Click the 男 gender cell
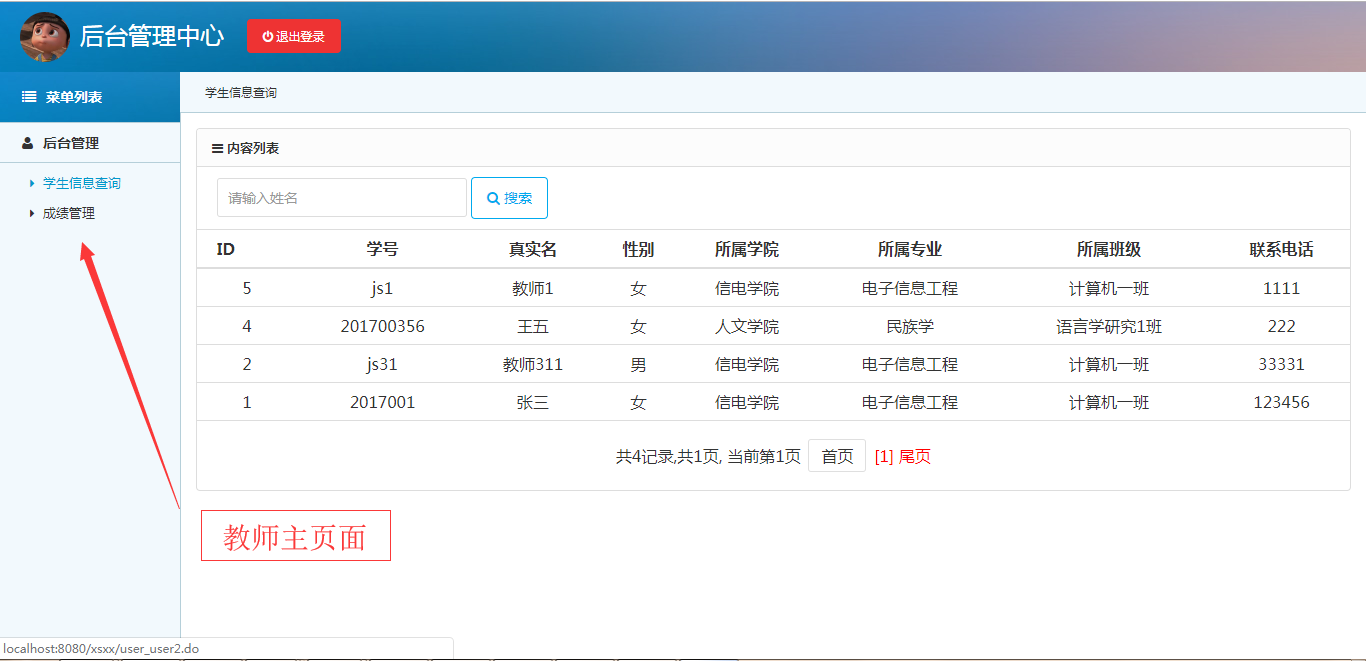Screen dimensions: 1366x661 (x=638, y=364)
